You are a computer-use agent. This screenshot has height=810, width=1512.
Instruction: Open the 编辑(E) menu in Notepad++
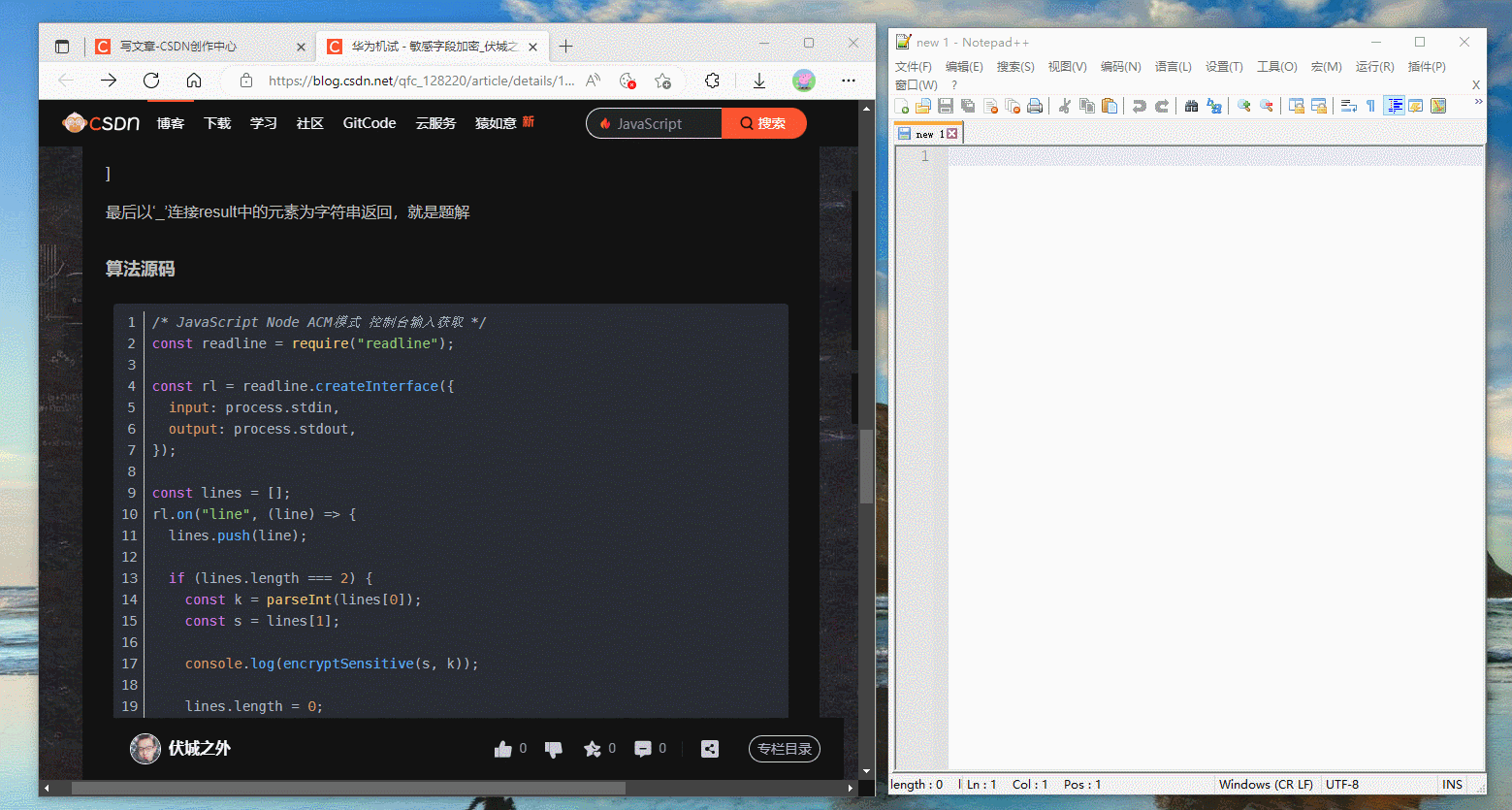(x=964, y=67)
